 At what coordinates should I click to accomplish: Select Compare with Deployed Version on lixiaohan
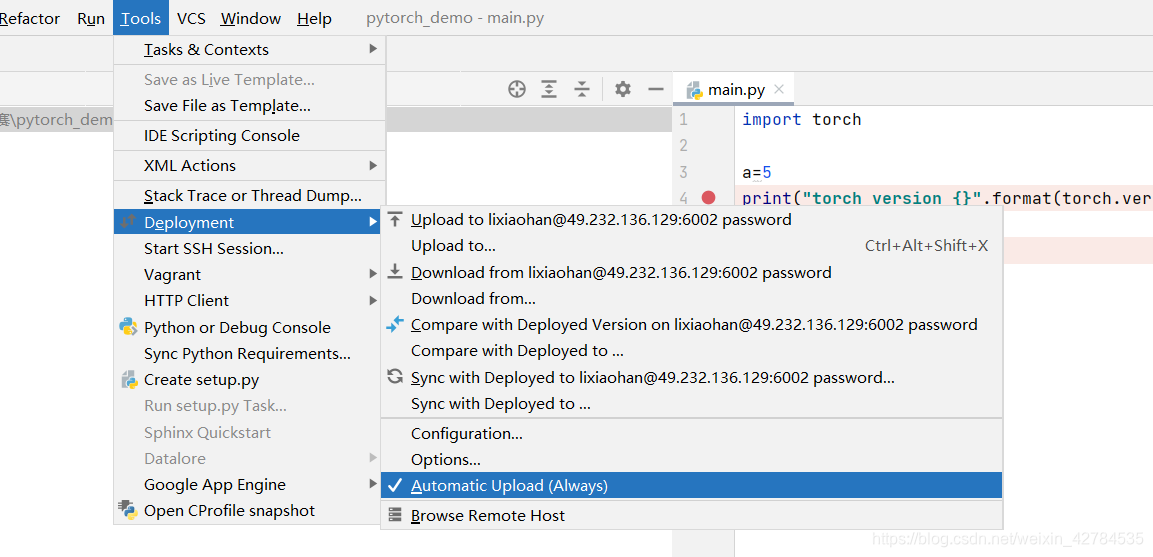pos(691,324)
